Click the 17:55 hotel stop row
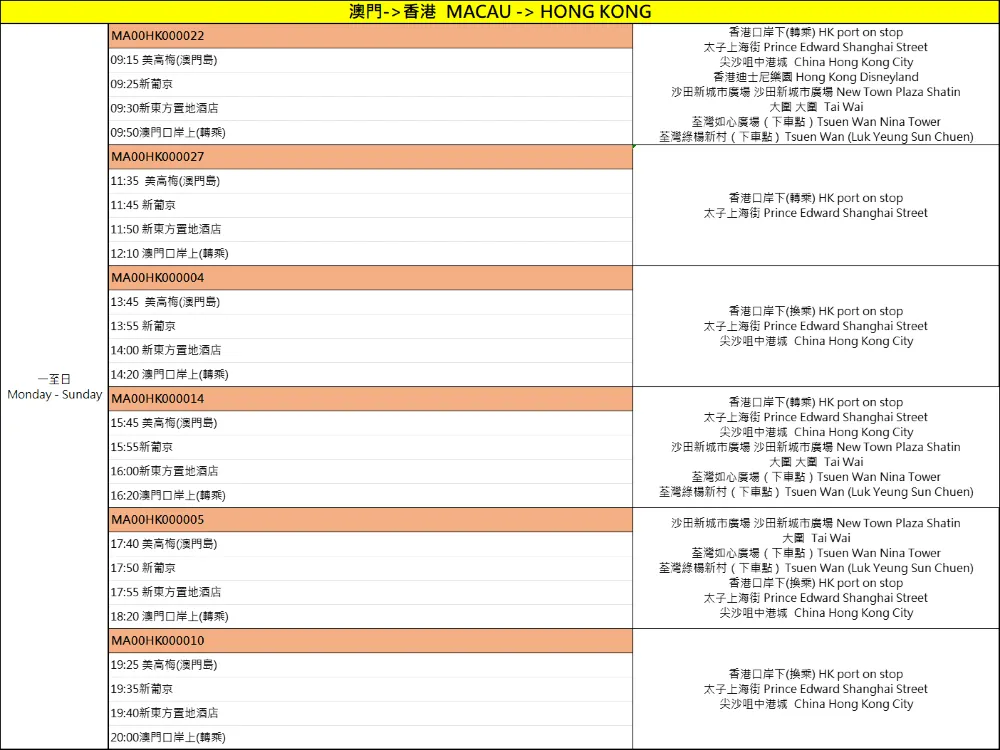1000x750 pixels. point(371,592)
